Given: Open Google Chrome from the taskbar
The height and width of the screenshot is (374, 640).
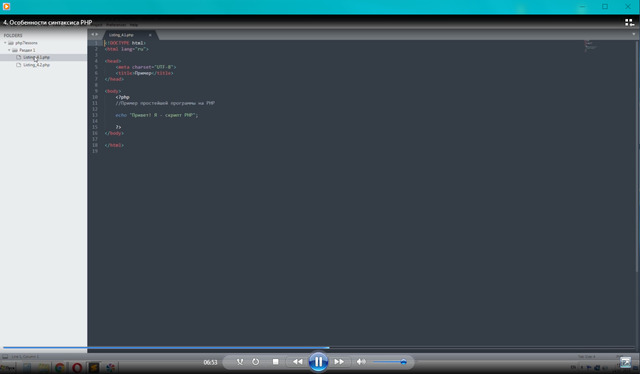Looking at the screenshot, I should (60, 368).
